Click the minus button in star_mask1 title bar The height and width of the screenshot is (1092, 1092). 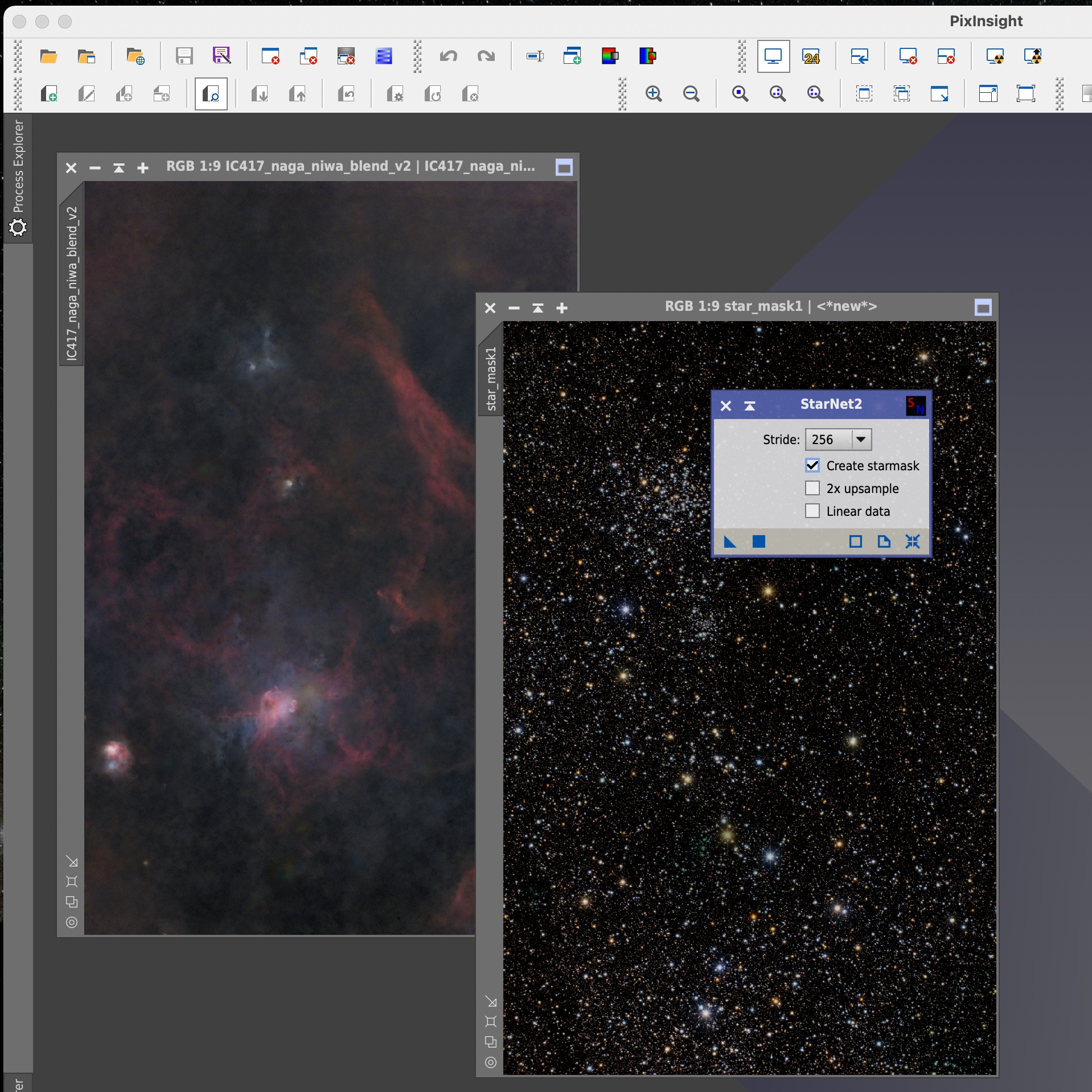[x=514, y=308]
